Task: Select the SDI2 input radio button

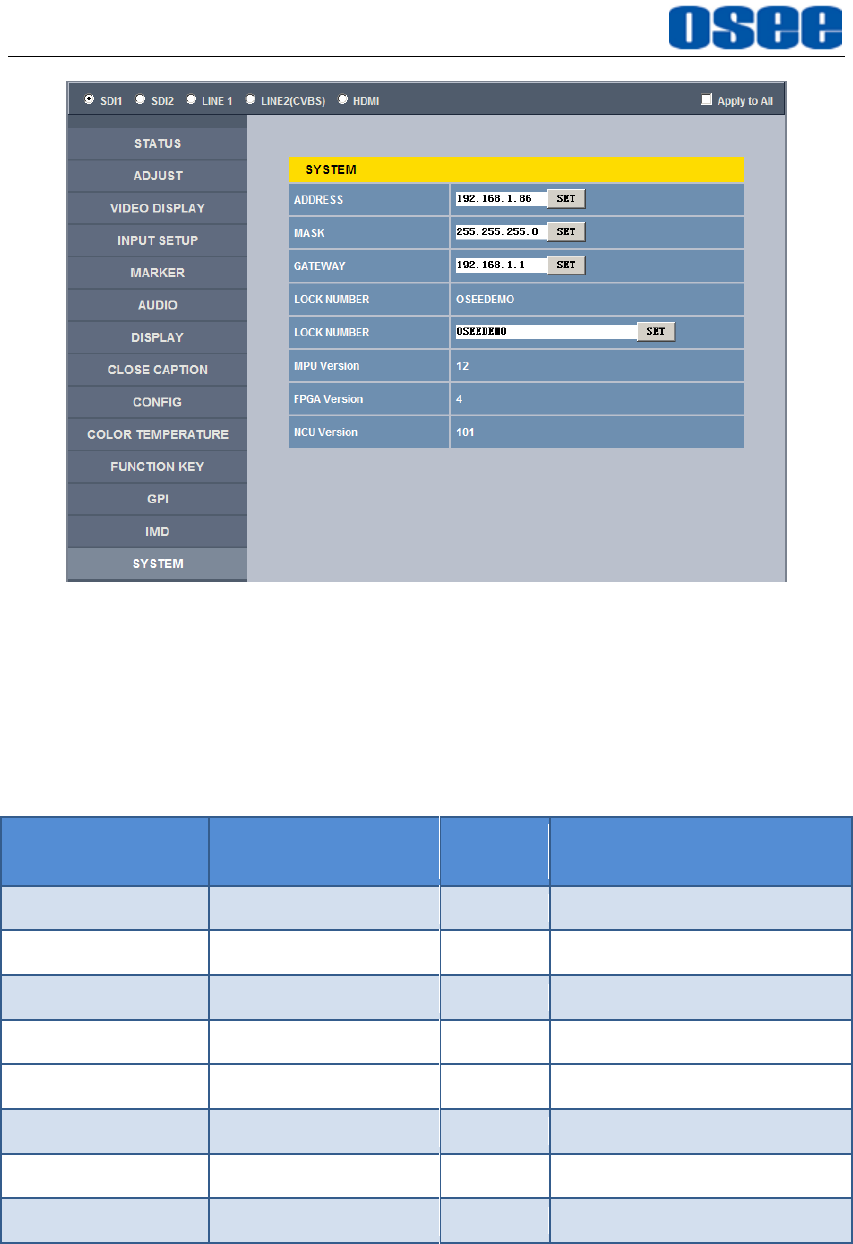Action: point(140,100)
